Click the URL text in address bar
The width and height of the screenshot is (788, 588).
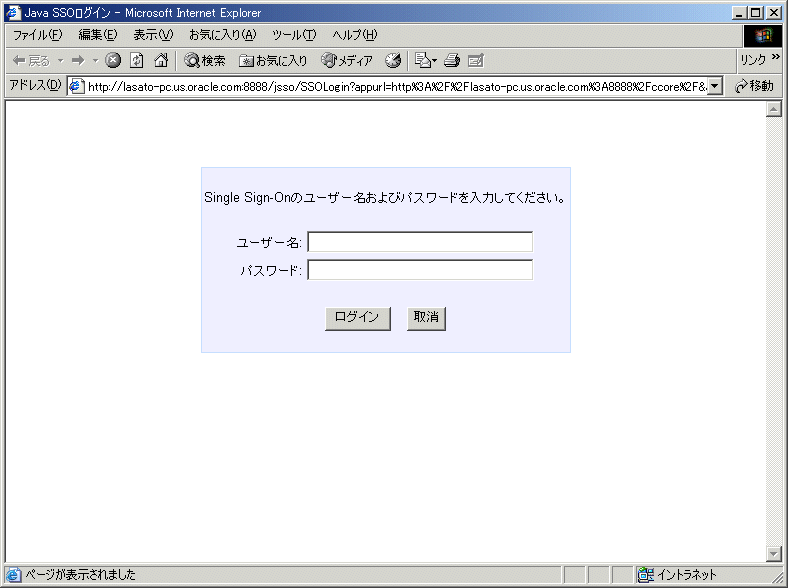point(397,87)
